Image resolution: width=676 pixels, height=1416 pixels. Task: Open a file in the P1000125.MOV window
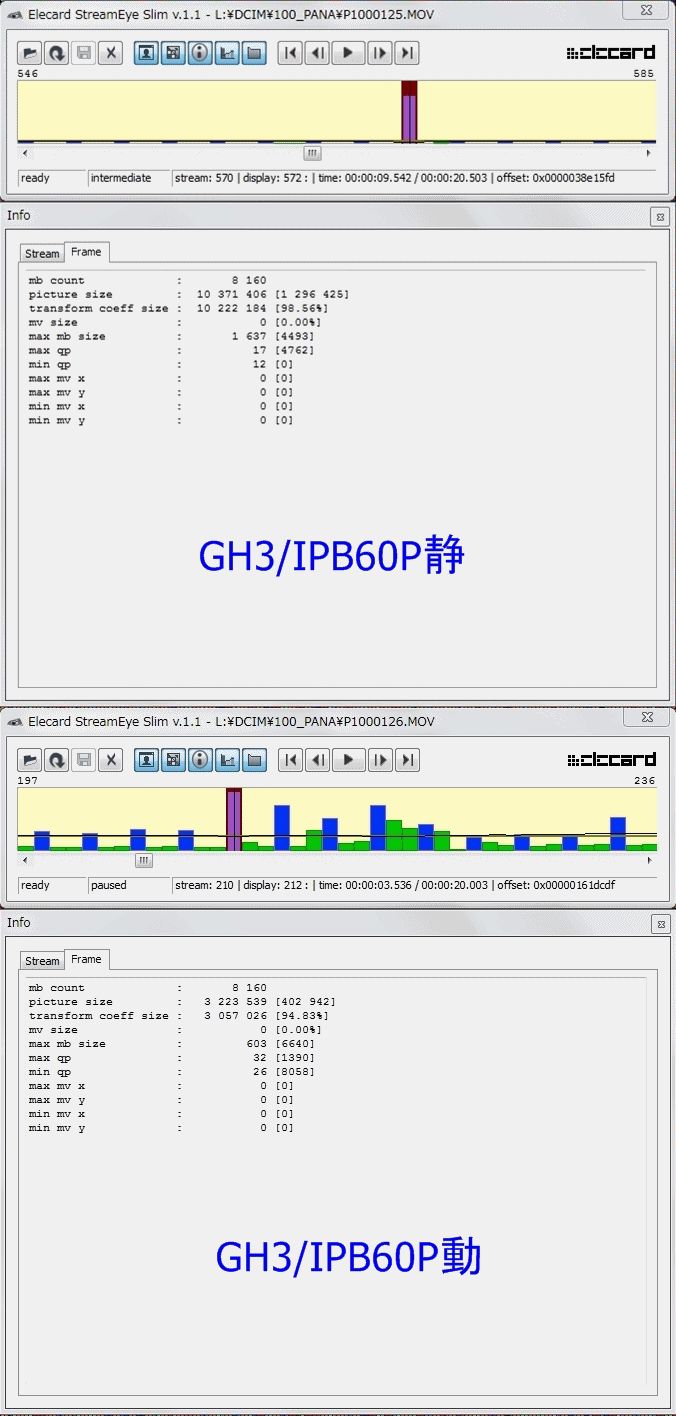point(30,53)
